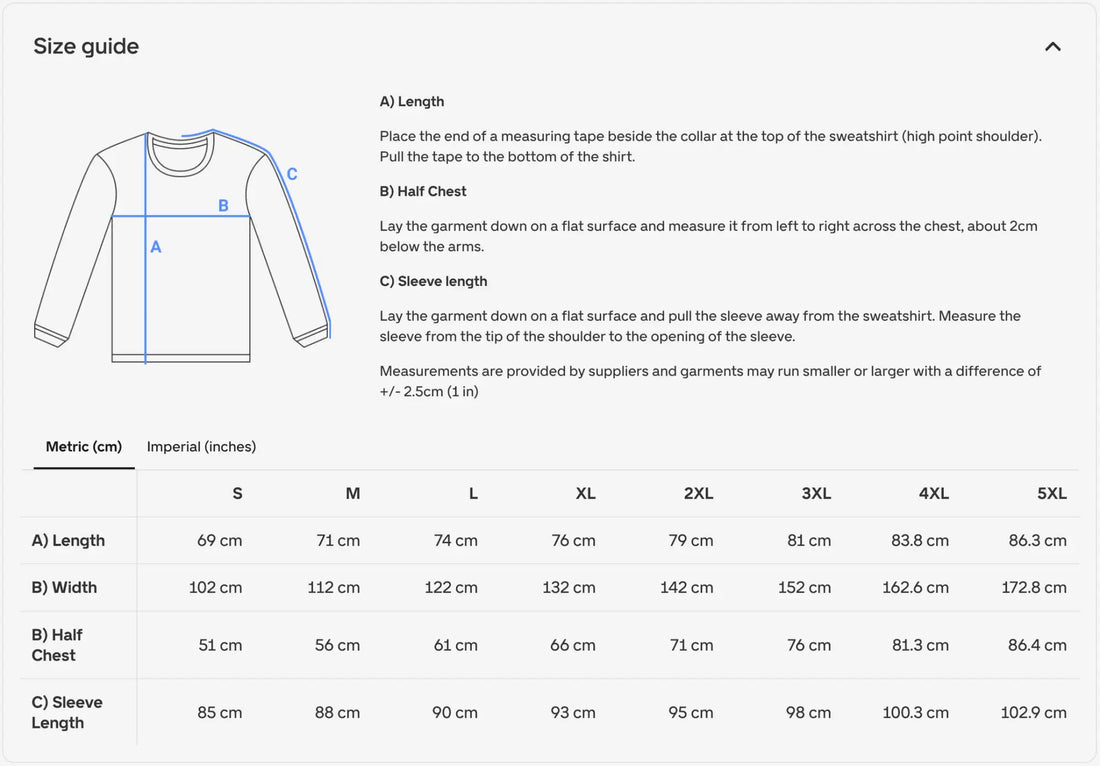
Task: Click the 5XL size column header
Action: pos(1051,493)
